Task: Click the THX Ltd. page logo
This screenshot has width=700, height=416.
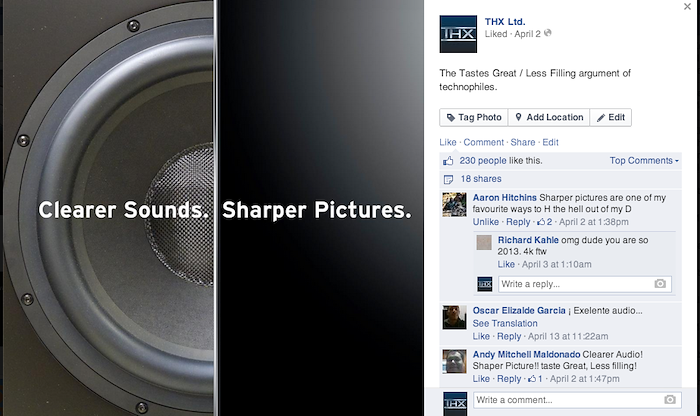Action: [458, 34]
